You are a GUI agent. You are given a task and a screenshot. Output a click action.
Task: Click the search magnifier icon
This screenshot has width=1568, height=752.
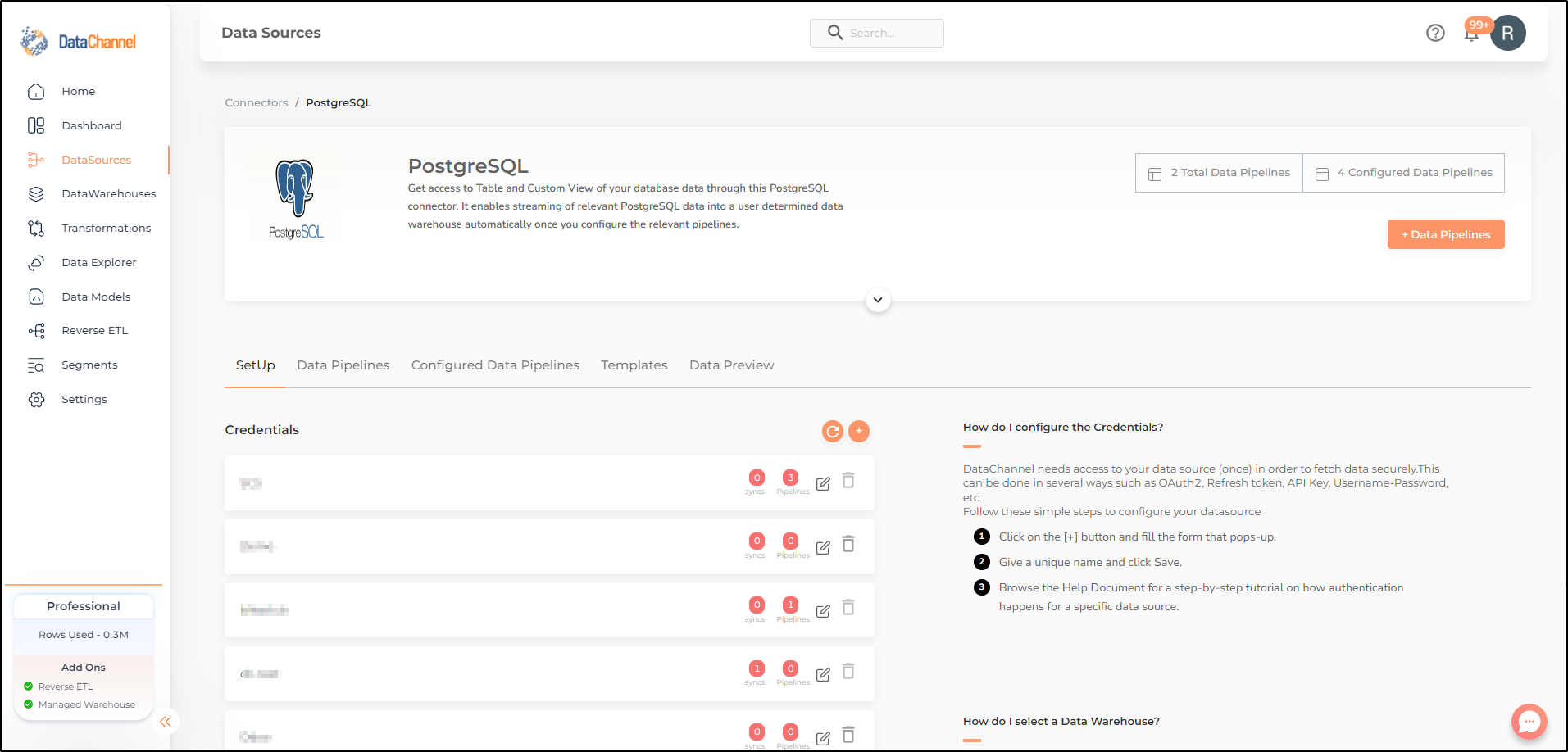(835, 33)
